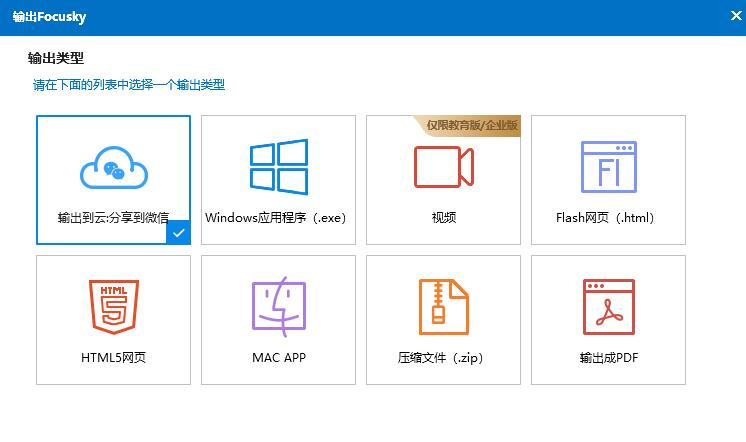Click the 仅限教育版/企业版 ribbon badge
Image resolution: width=746 pixels, height=442 pixels.
coord(468,126)
